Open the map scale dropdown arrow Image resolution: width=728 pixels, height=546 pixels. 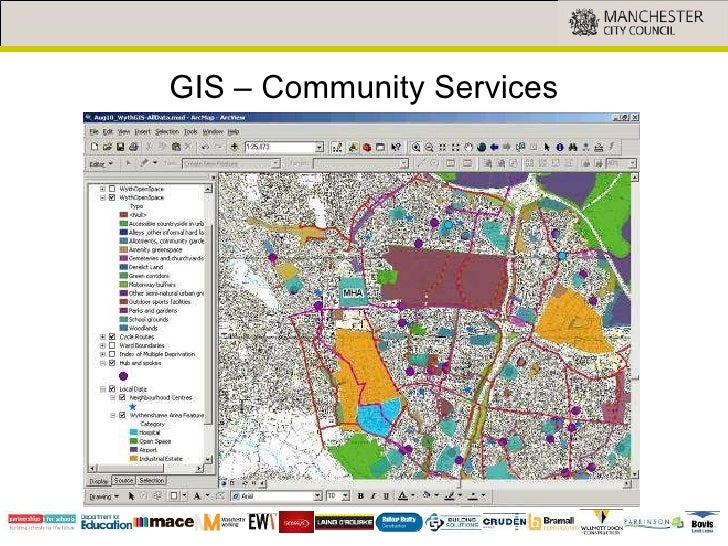319,147
